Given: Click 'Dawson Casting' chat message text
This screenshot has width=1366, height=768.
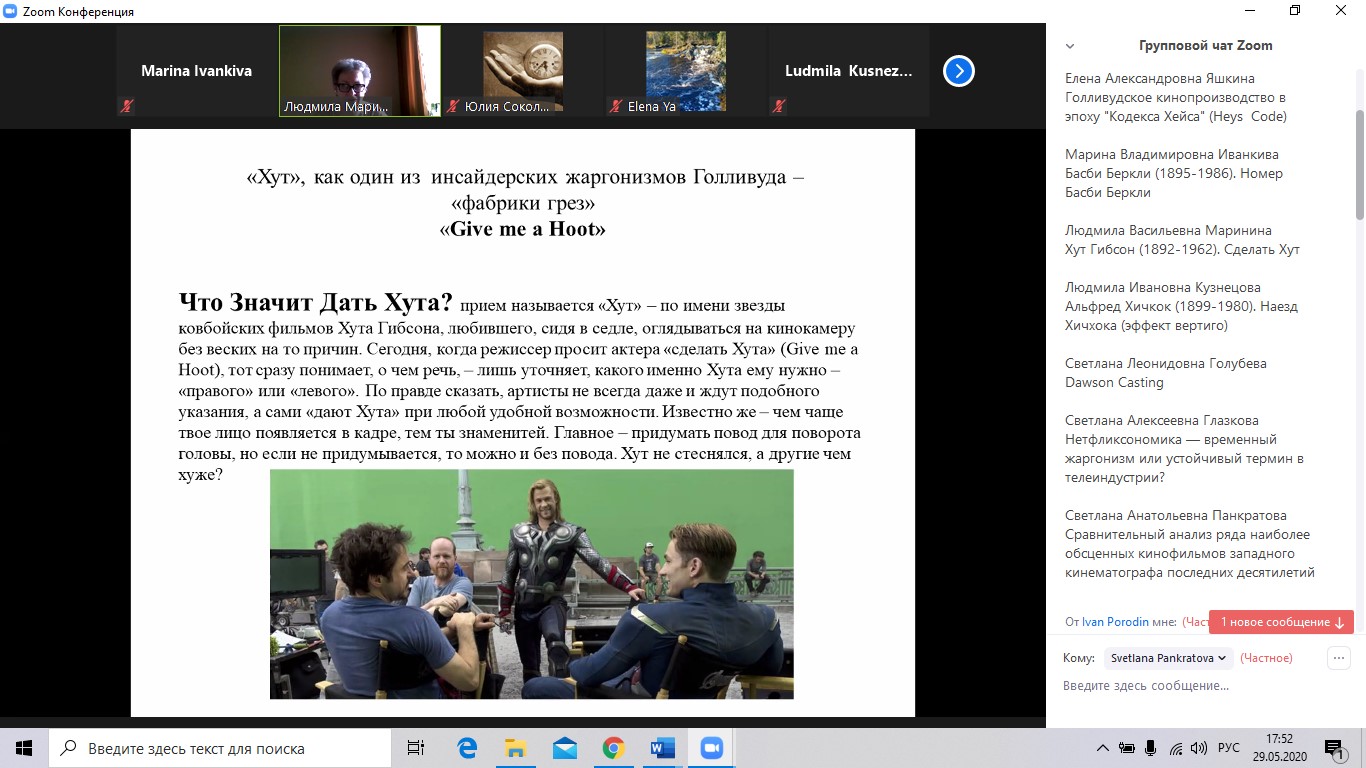Looking at the screenshot, I should pos(1114,382).
